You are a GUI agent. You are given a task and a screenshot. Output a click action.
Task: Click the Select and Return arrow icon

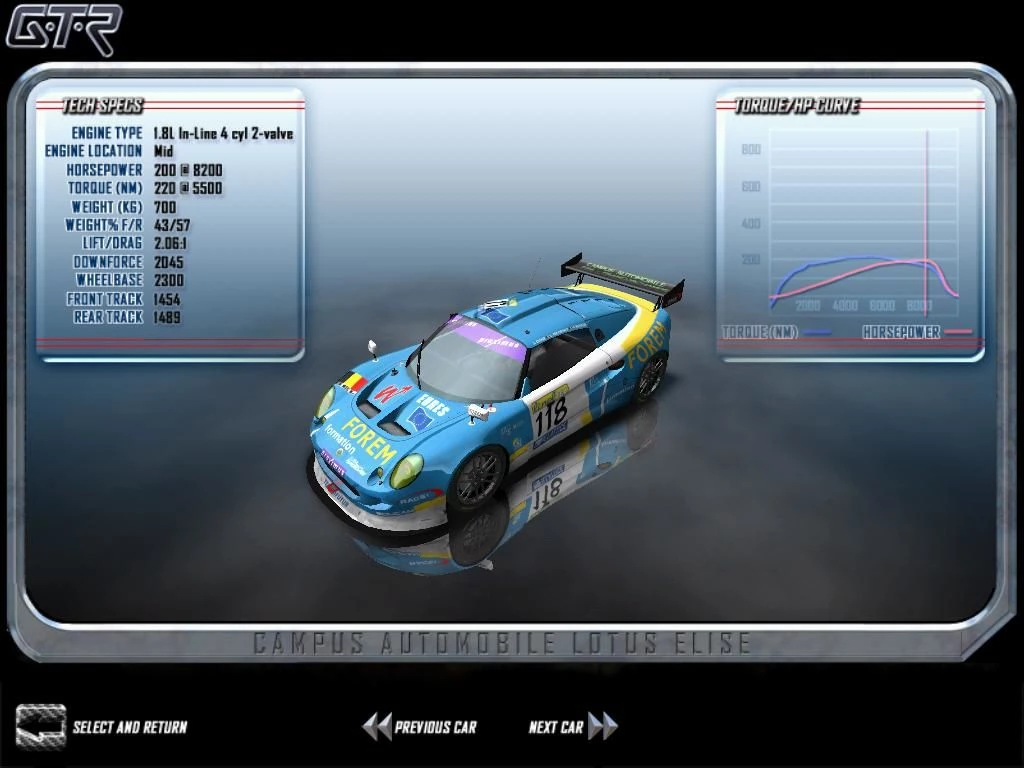[41, 726]
